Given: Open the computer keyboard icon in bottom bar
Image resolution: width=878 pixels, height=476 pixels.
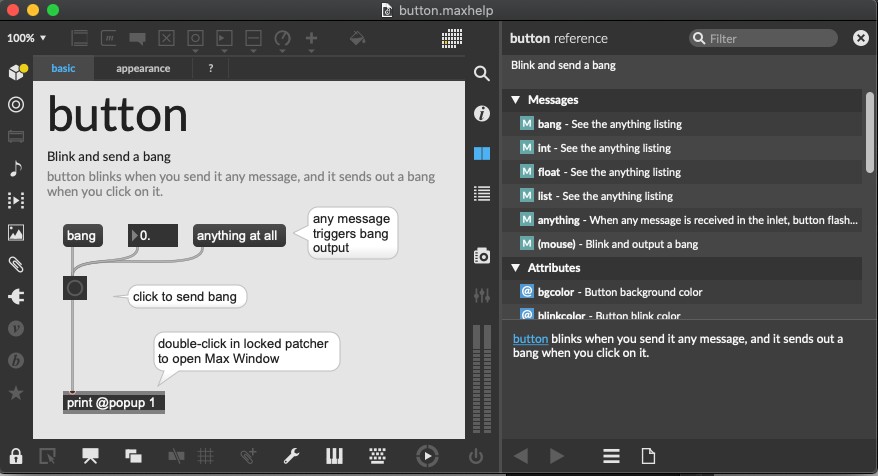Looking at the screenshot, I should pos(377,456).
